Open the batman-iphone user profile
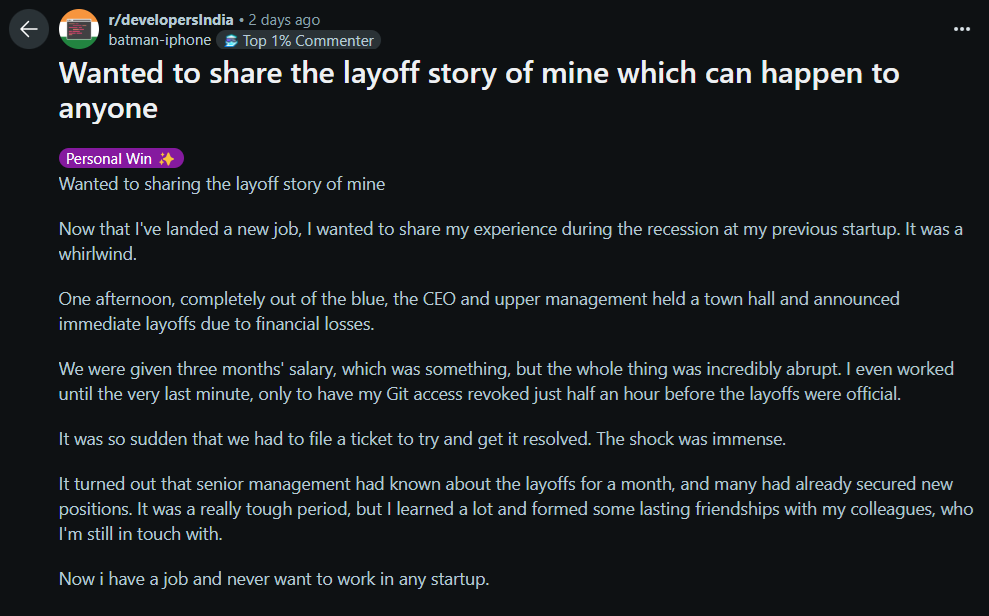 160,41
